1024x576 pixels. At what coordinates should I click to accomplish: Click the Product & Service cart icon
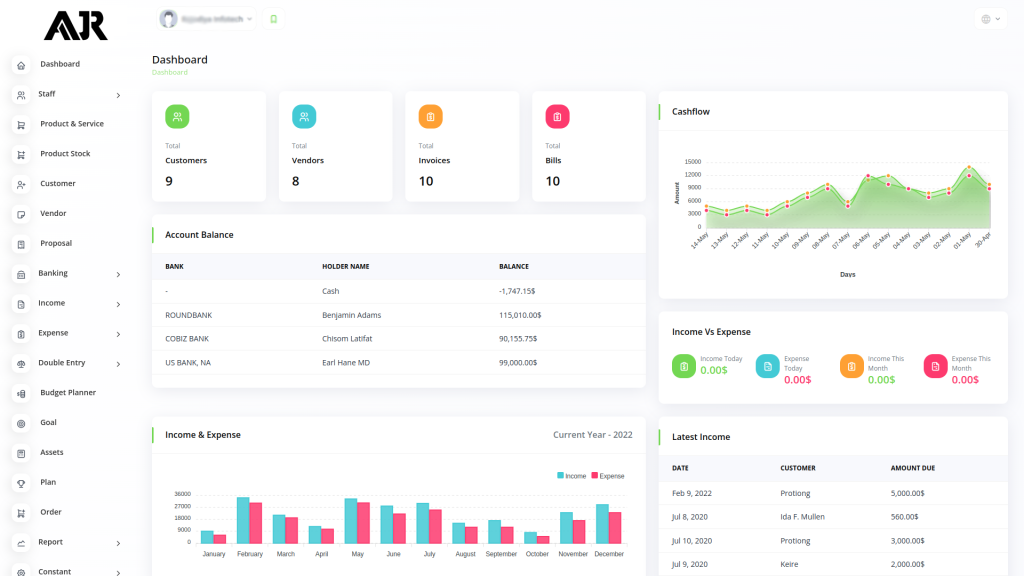(21, 125)
